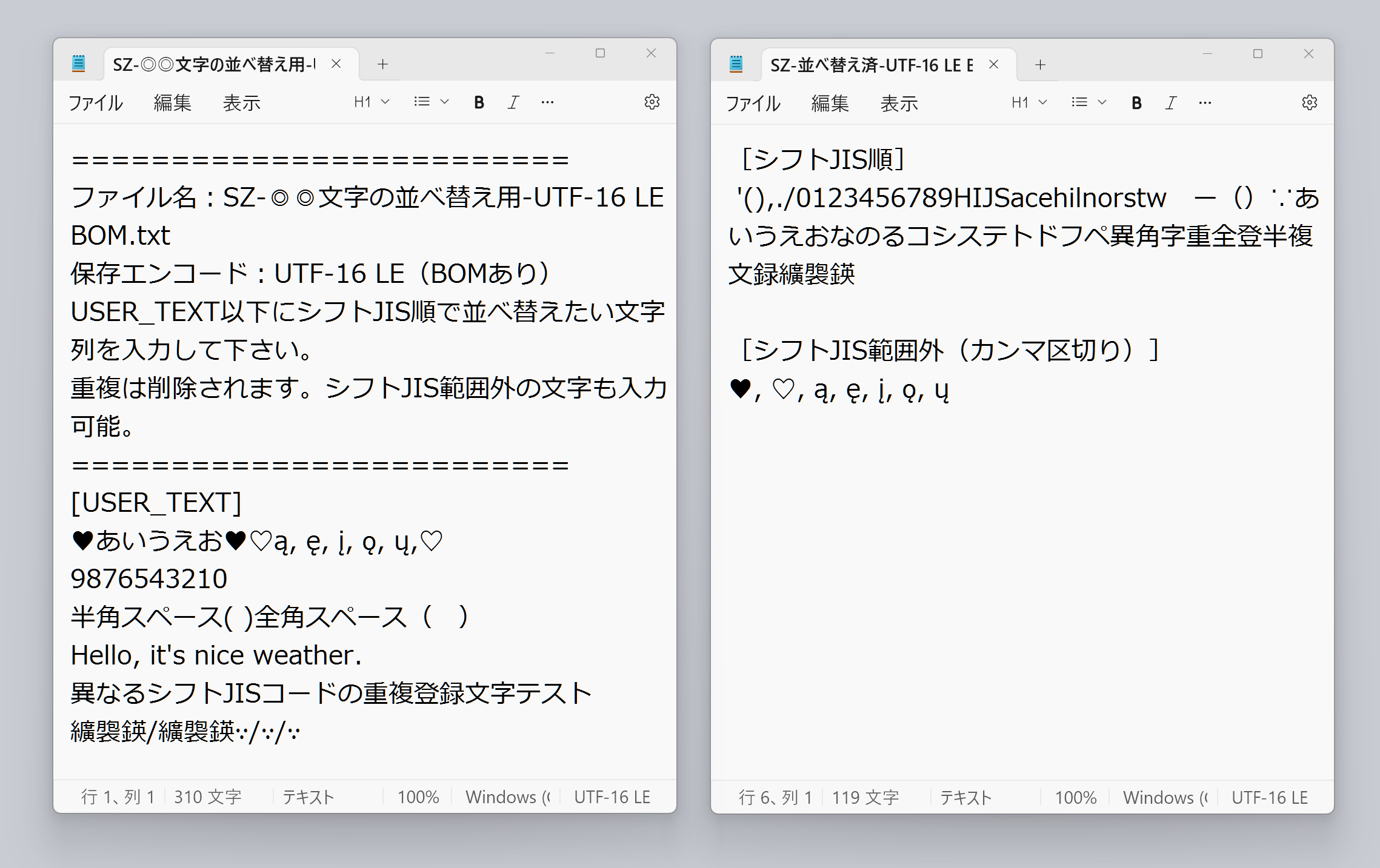Image resolution: width=1380 pixels, height=868 pixels.
Task: Open settings gear in left Notepad window
Action: (x=652, y=102)
